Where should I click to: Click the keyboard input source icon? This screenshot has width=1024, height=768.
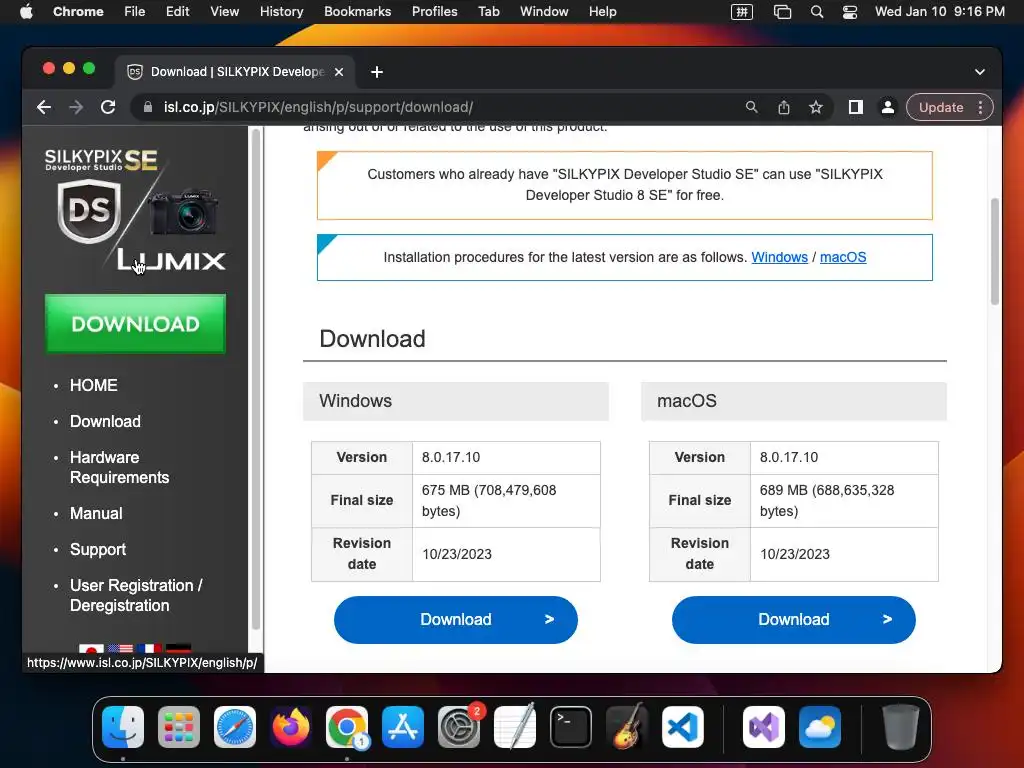742,12
